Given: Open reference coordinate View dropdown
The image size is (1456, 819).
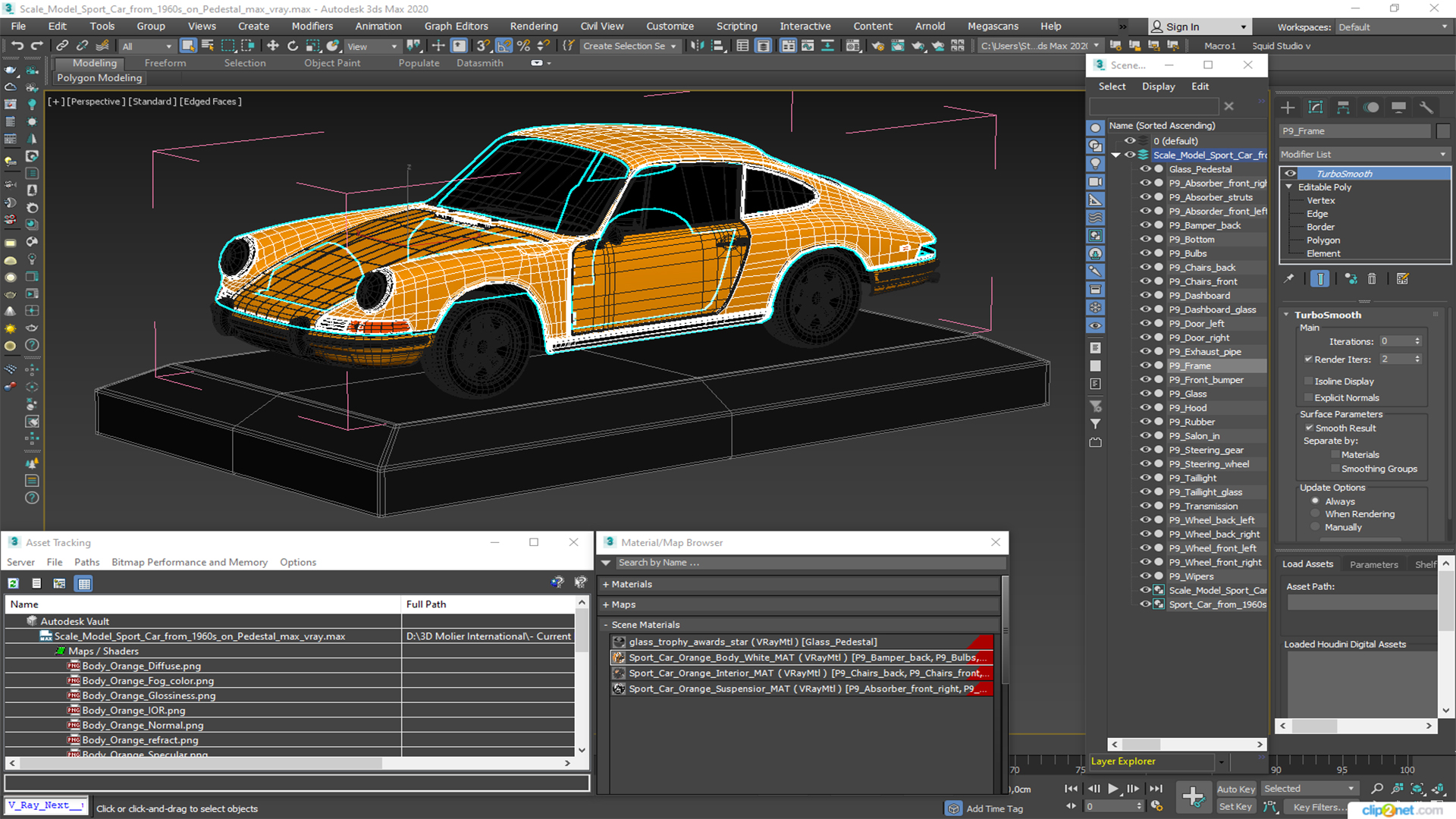Looking at the screenshot, I should tap(372, 46).
